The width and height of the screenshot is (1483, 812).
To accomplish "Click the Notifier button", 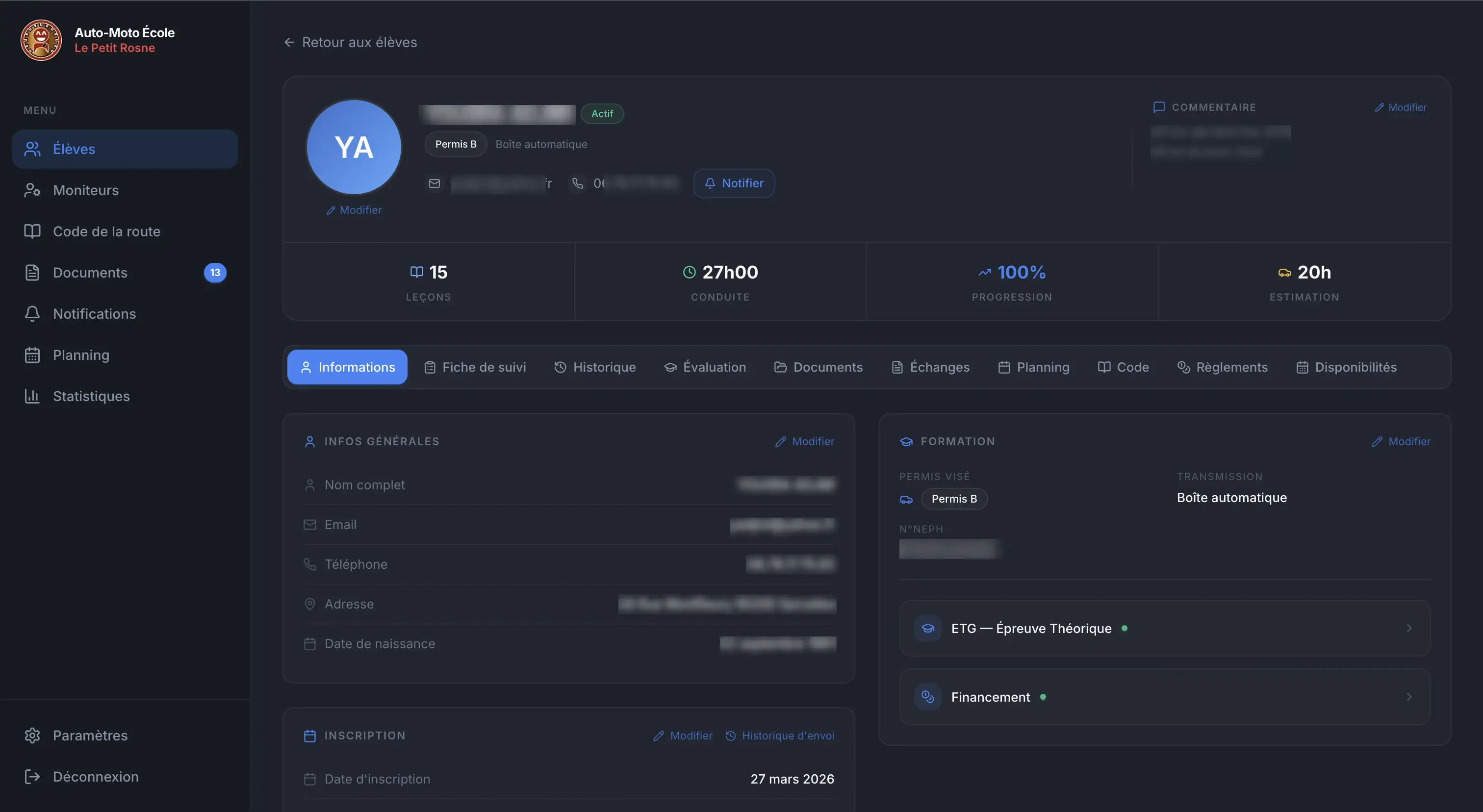I will pos(734,183).
